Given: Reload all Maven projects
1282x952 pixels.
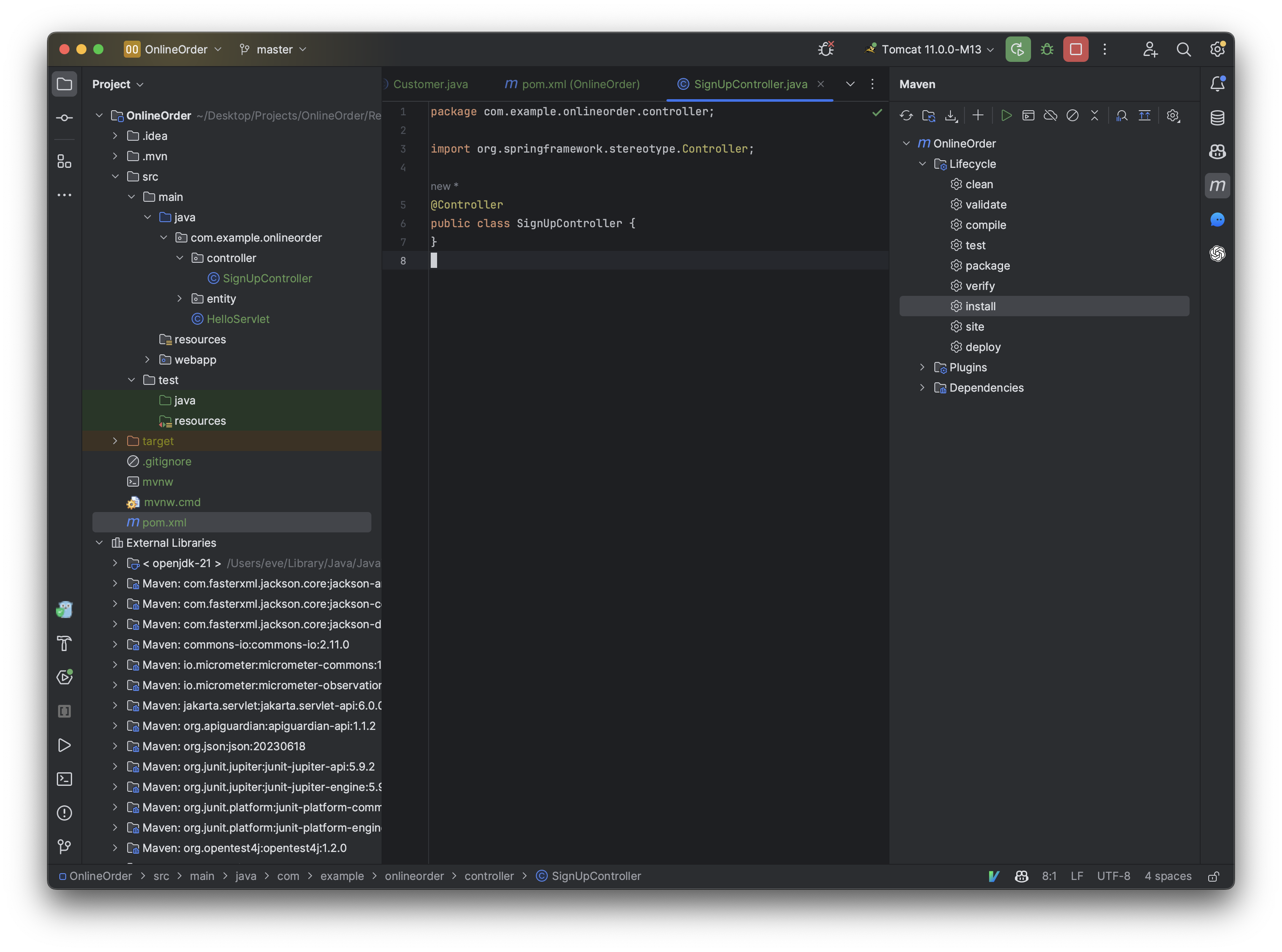Looking at the screenshot, I should 906,115.
